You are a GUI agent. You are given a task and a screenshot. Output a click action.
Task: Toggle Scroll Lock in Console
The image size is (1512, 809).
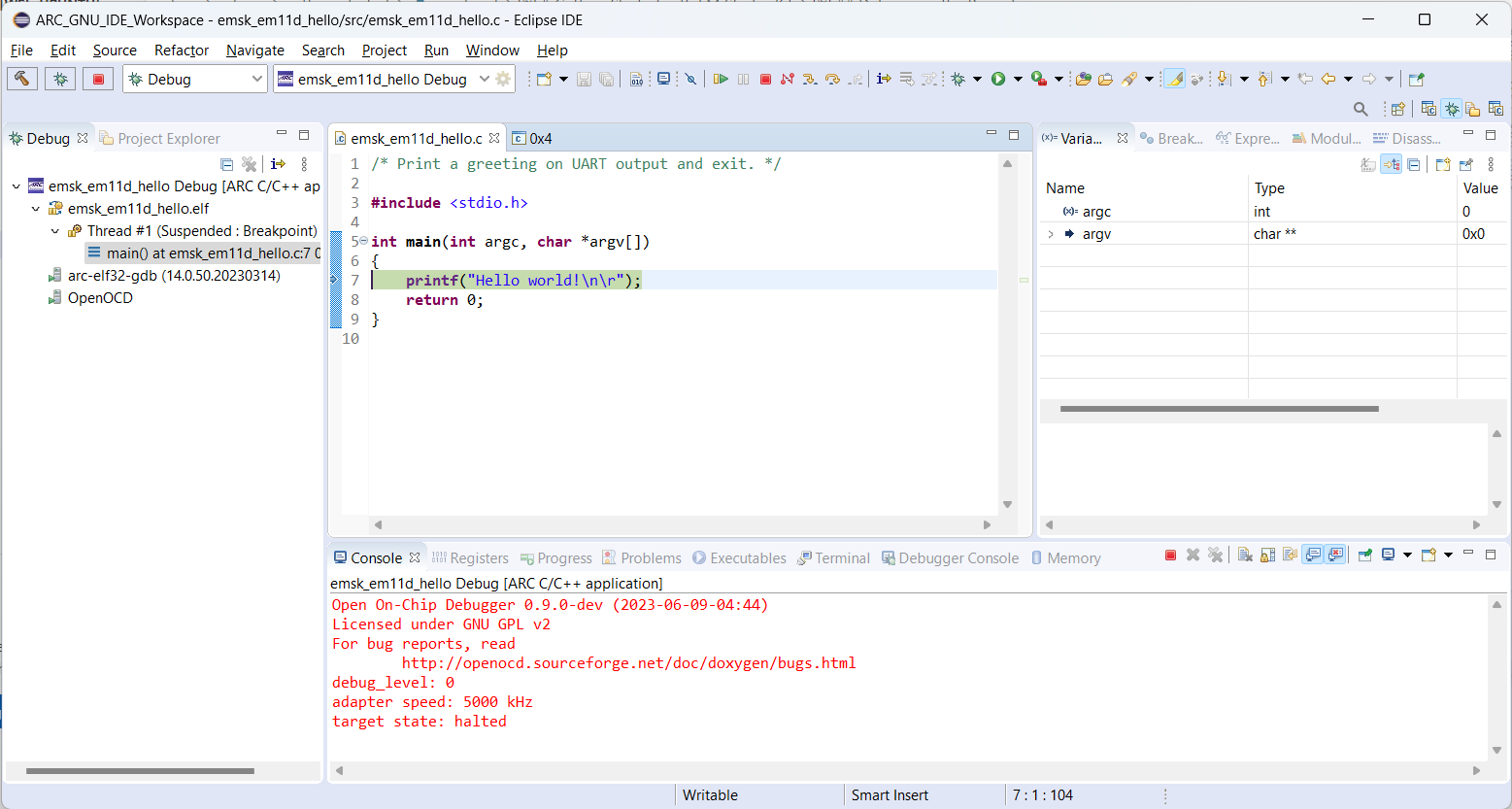point(1267,556)
